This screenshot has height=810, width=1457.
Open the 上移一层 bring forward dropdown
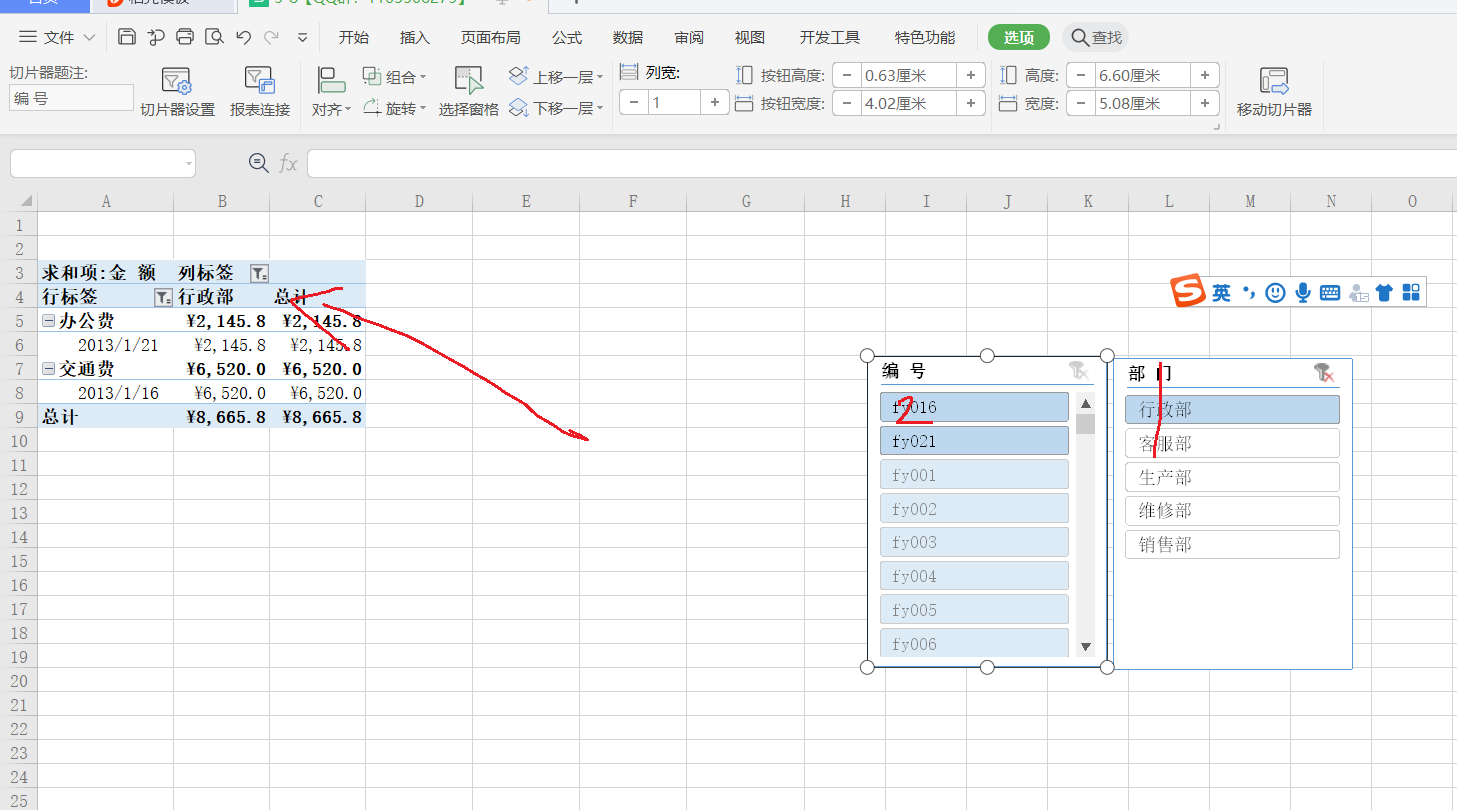(557, 77)
